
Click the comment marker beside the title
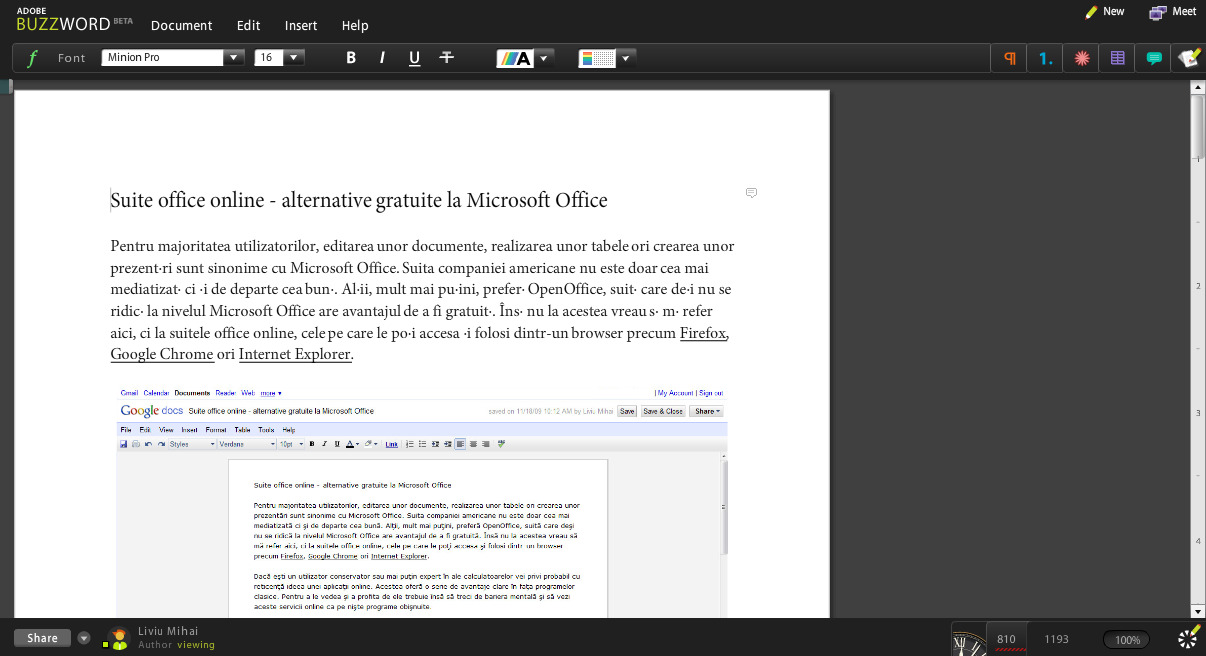pos(751,193)
